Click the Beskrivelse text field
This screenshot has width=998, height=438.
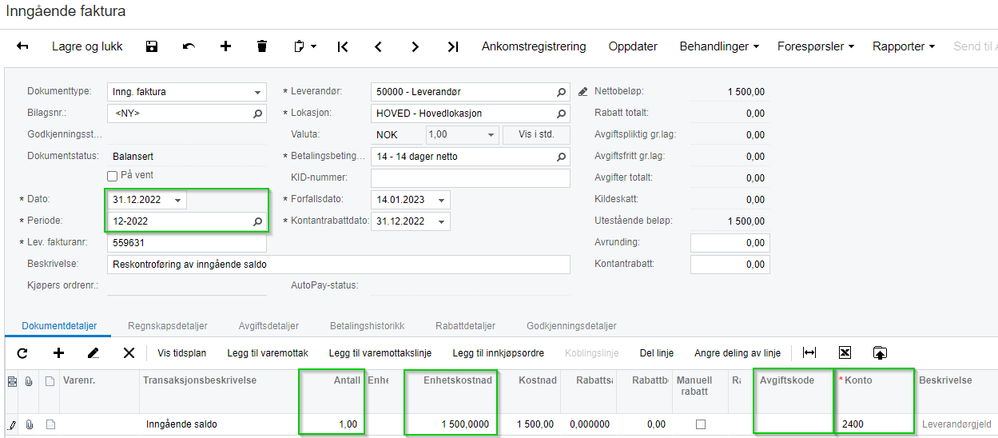pyautogui.click(x=339, y=264)
